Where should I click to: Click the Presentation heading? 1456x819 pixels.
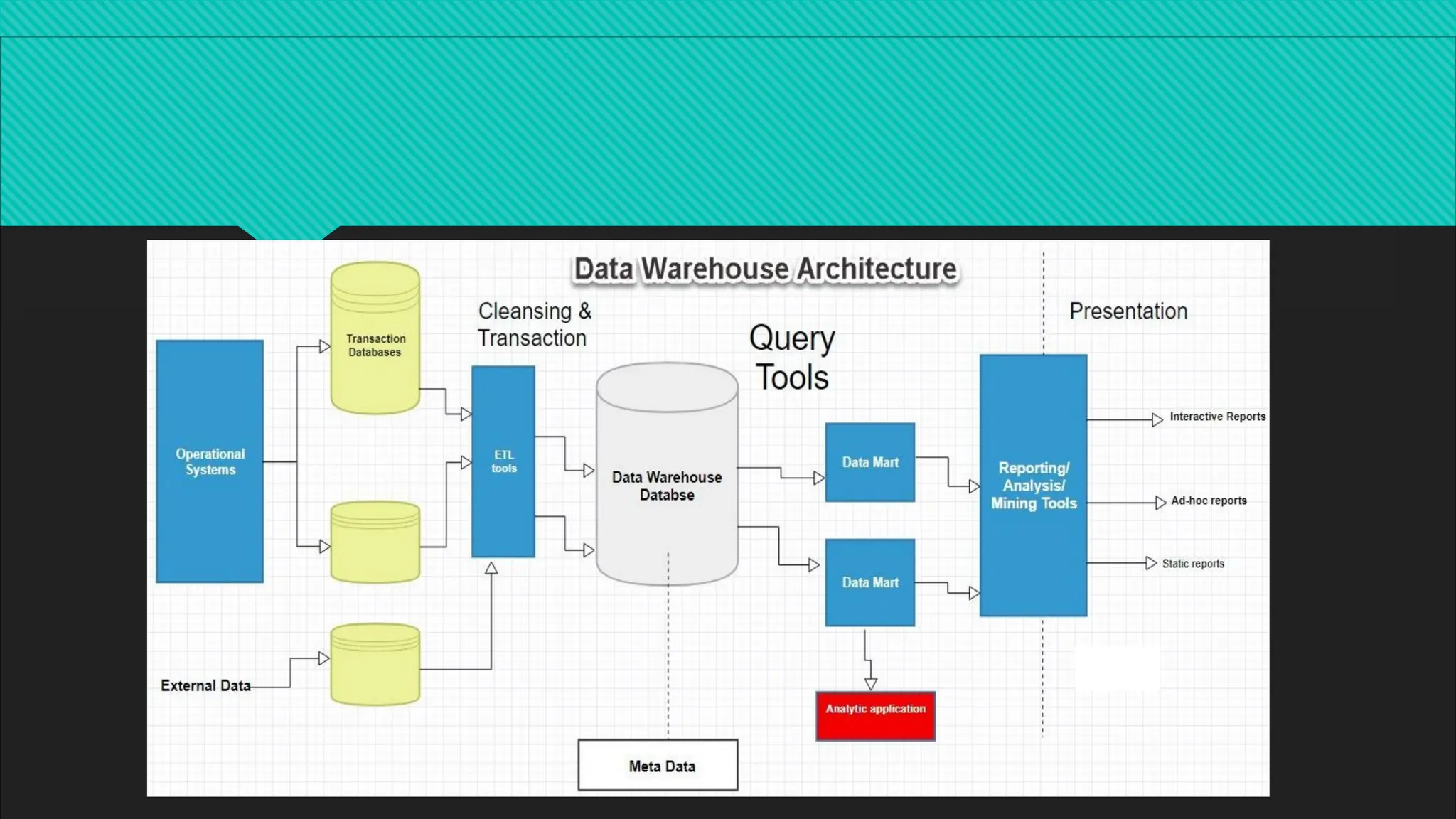coord(1128,311)
